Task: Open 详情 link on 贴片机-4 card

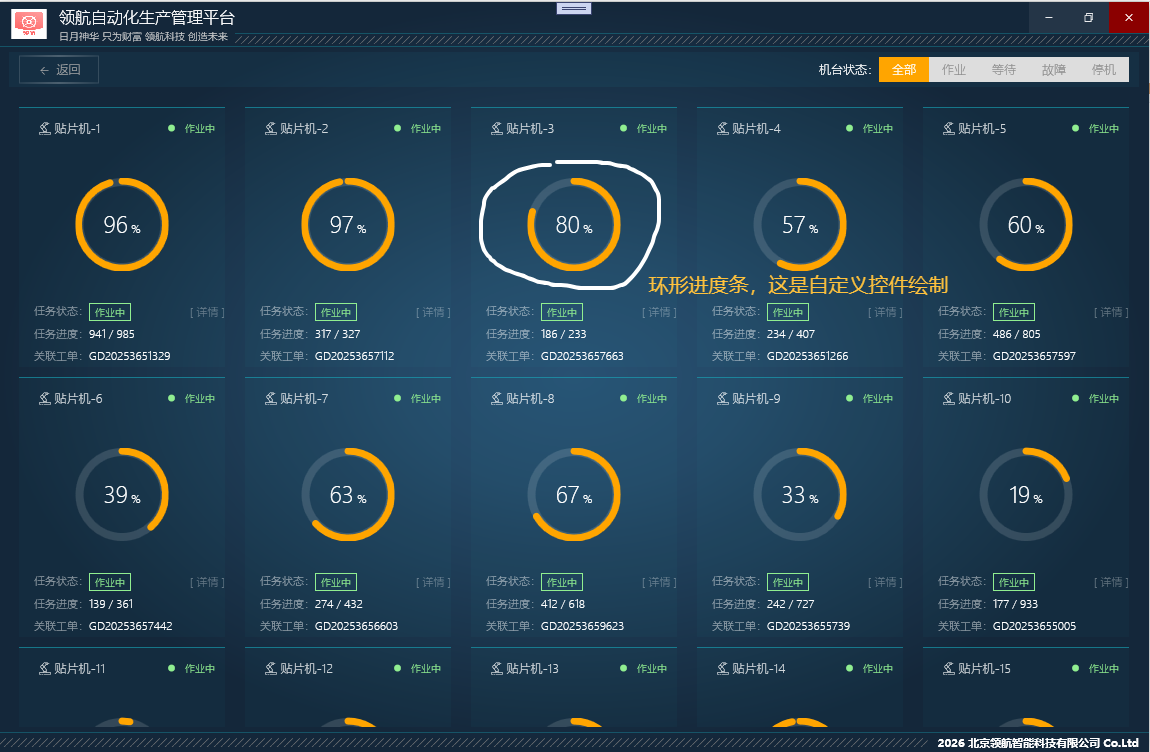Action: (885, 313)
